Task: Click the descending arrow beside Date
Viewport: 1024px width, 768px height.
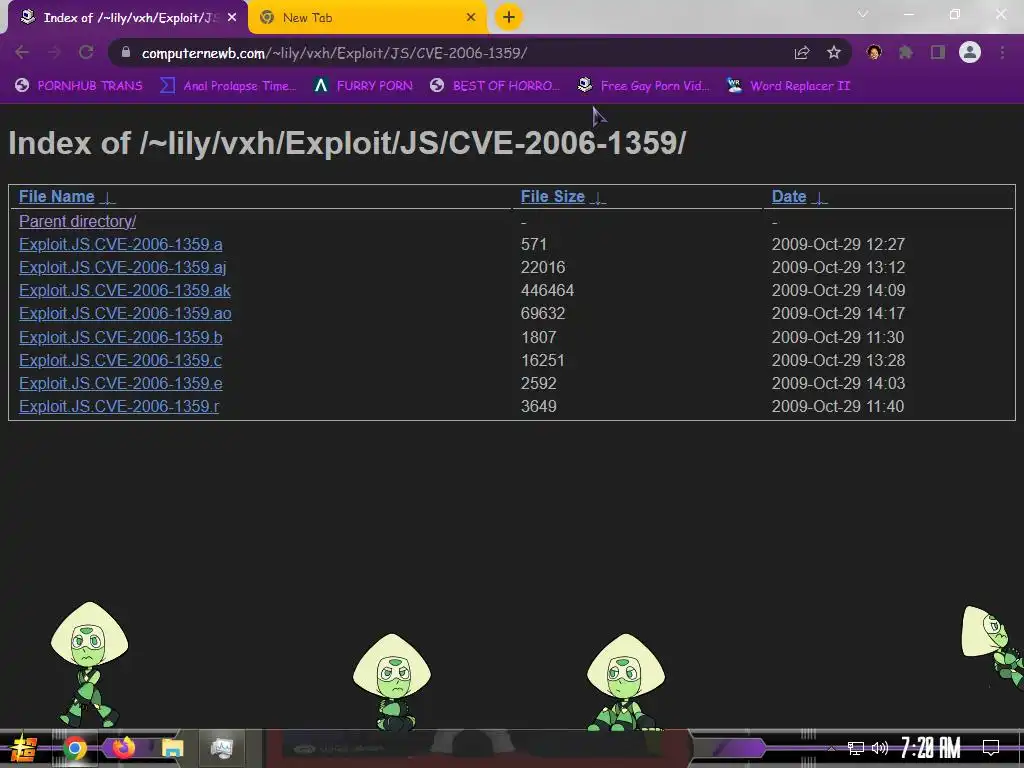Action: (819, 198)
